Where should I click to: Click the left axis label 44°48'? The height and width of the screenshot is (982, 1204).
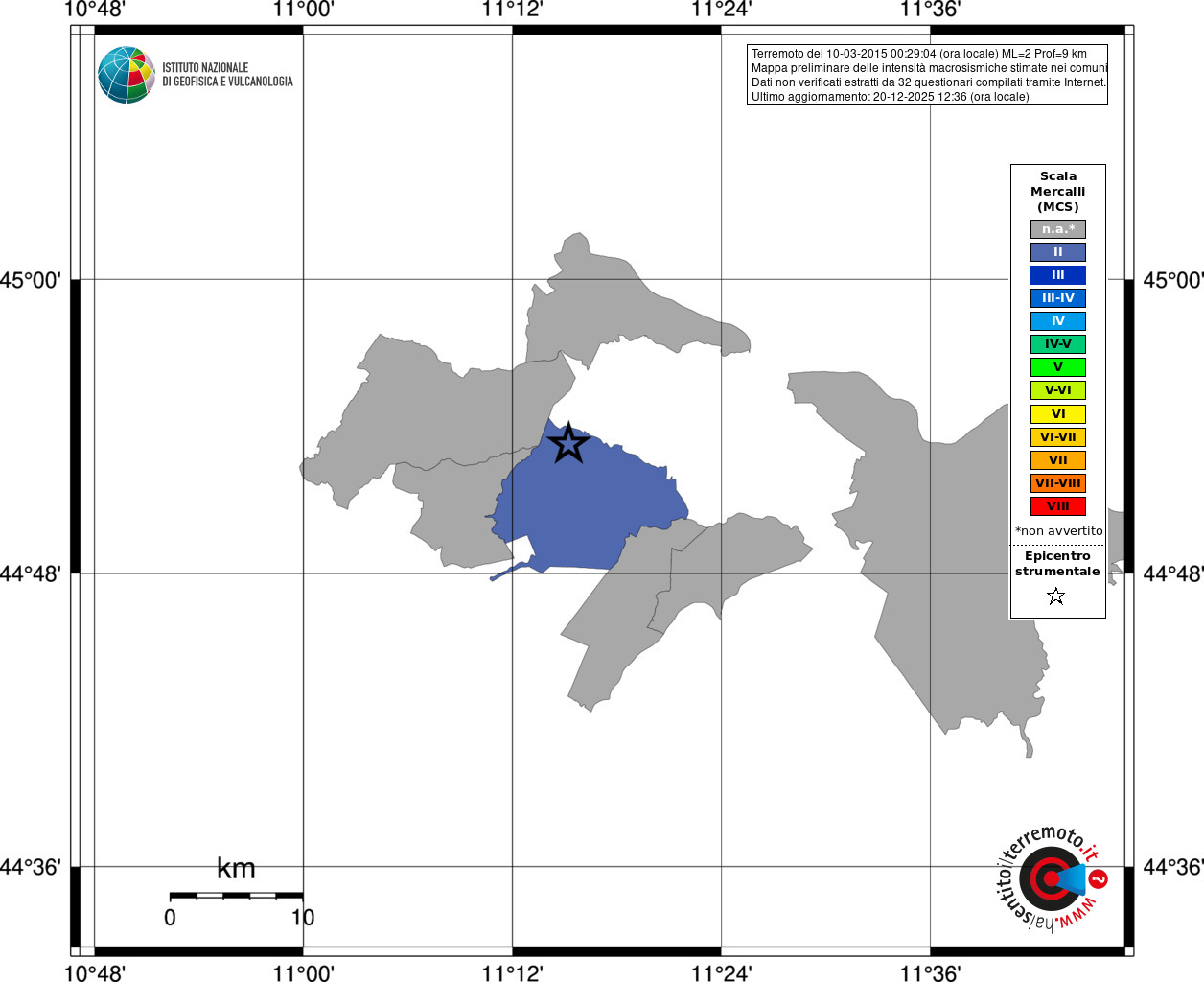pos(31,573)
